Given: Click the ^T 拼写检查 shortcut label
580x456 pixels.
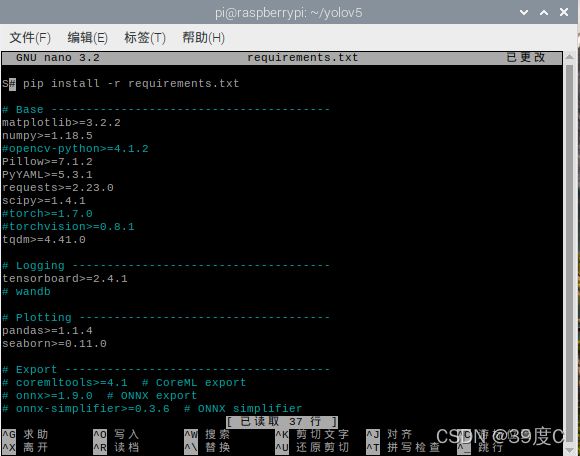Looking at the screenshot, I should [403, 448].
